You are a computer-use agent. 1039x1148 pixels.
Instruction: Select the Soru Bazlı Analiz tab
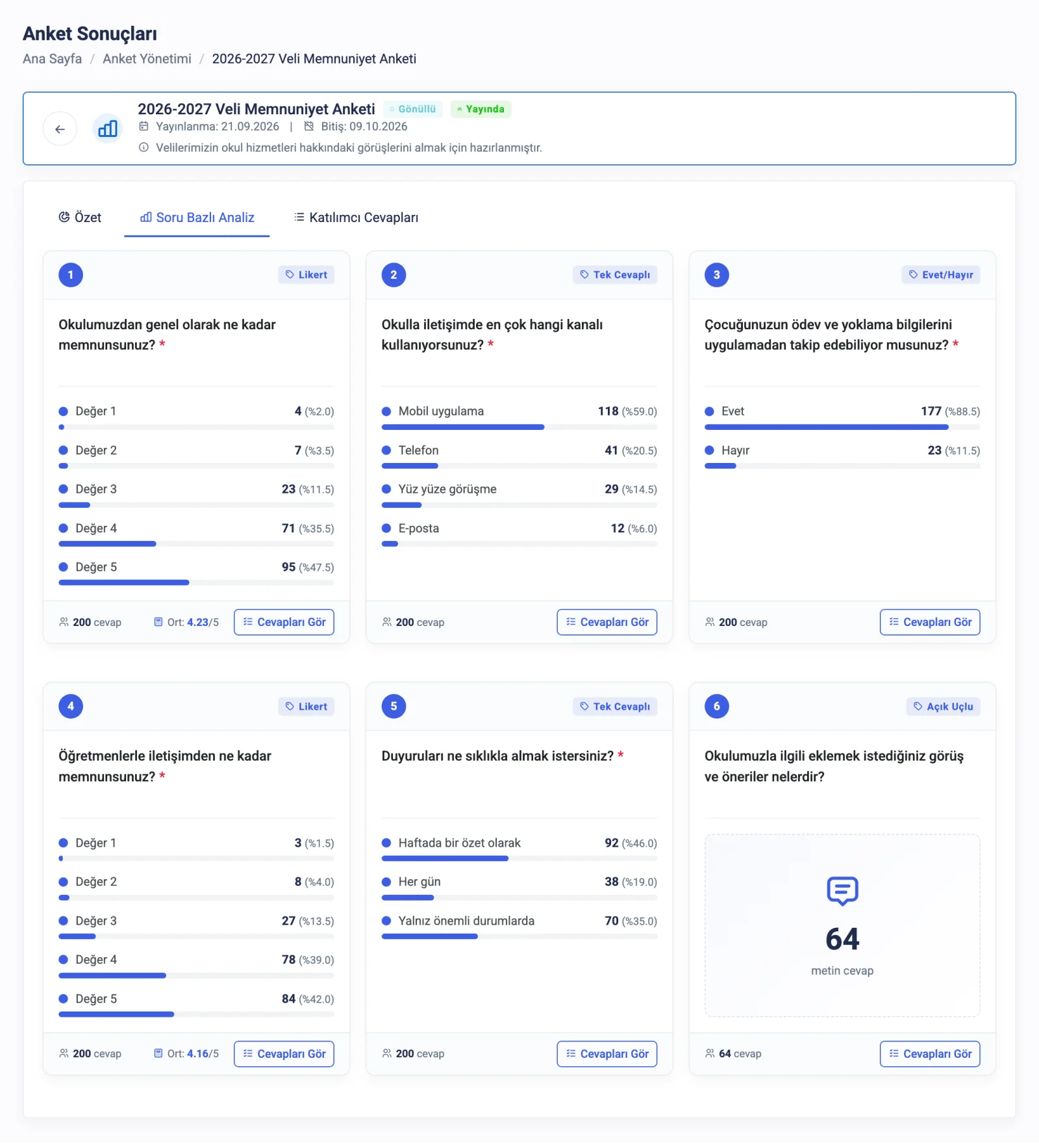tap(197, 218)
